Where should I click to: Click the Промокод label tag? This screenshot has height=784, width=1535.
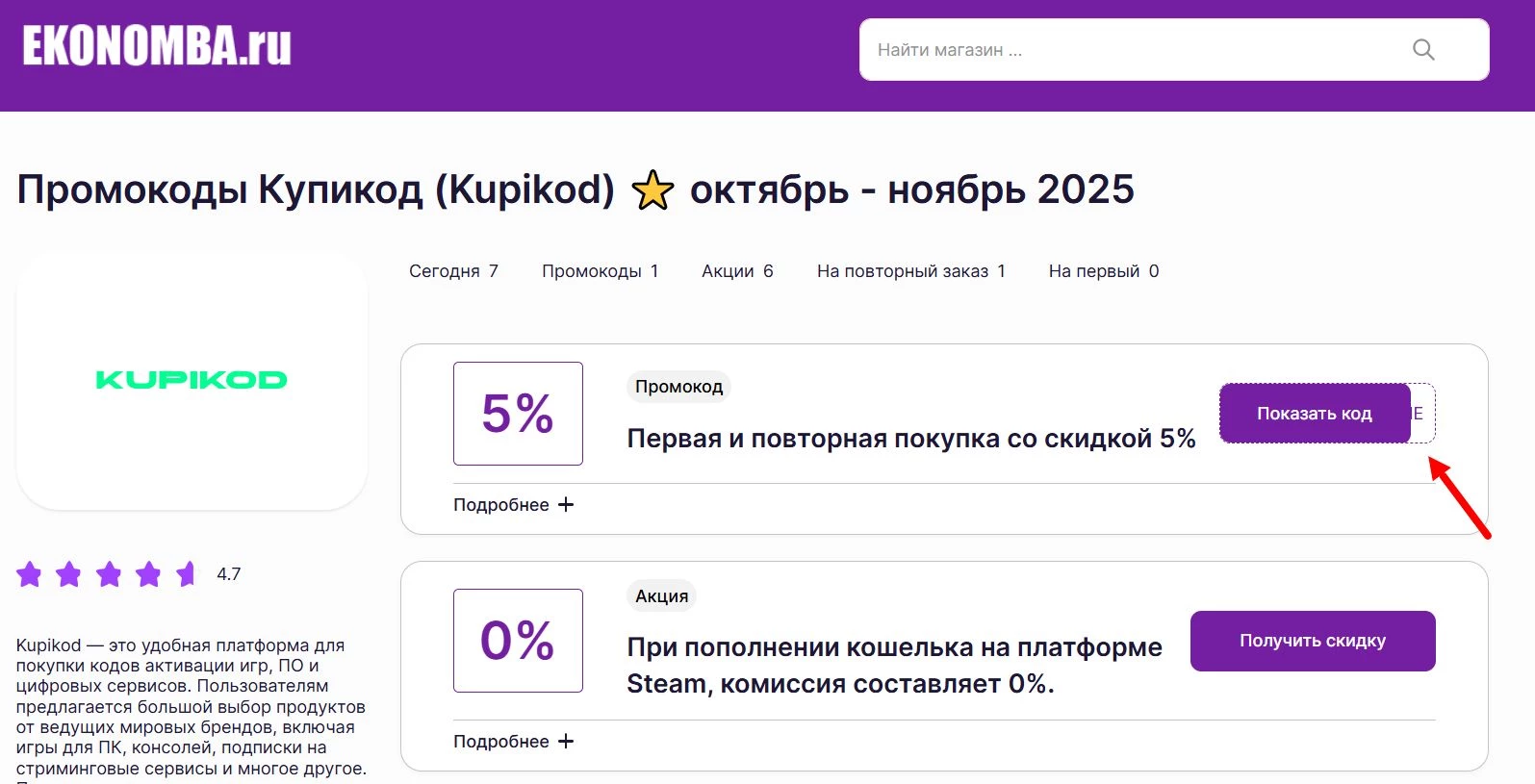click(678, 387)
